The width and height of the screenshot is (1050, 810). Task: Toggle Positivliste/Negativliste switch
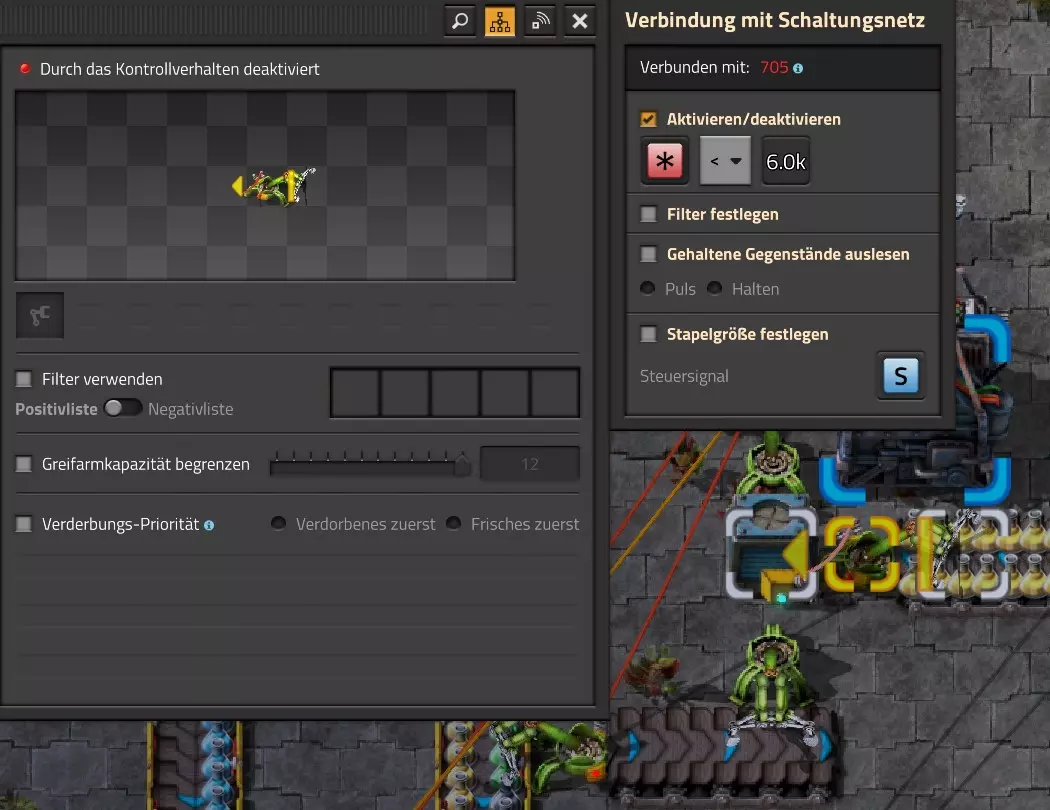(x=123, y=408)
